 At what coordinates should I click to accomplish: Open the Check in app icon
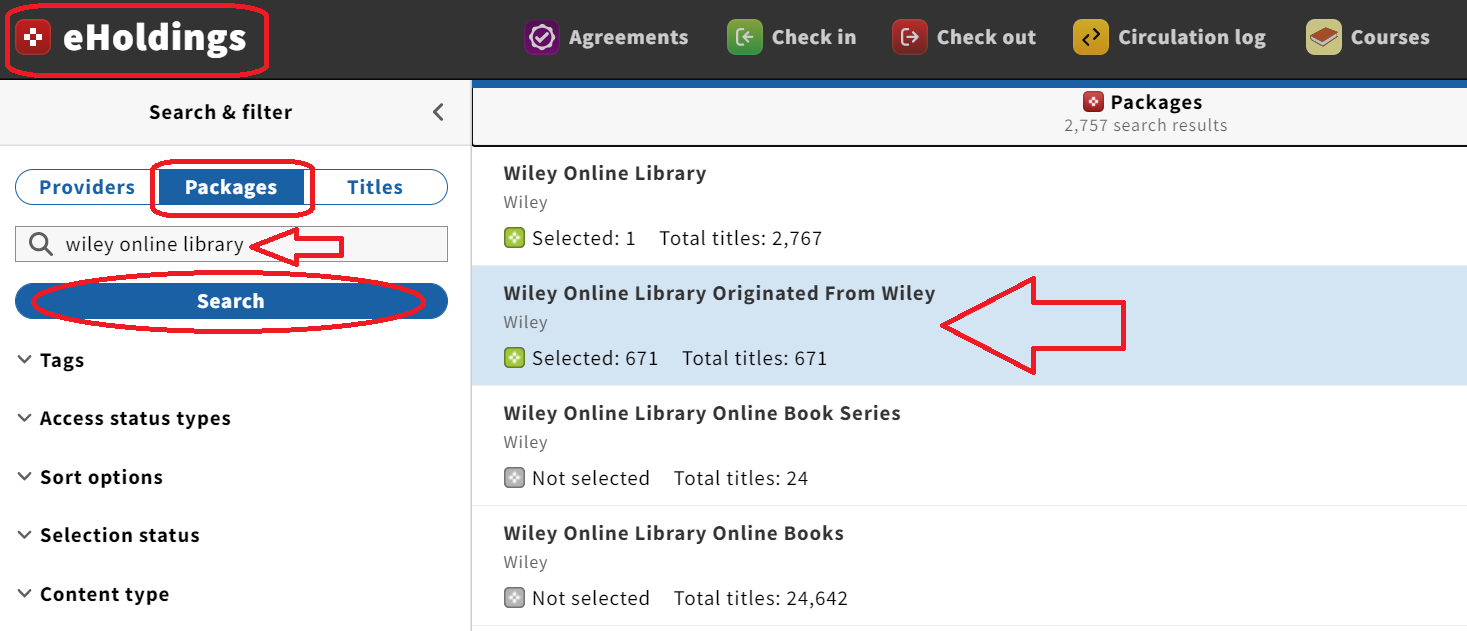pyautogui.click(x=744, y=38)
